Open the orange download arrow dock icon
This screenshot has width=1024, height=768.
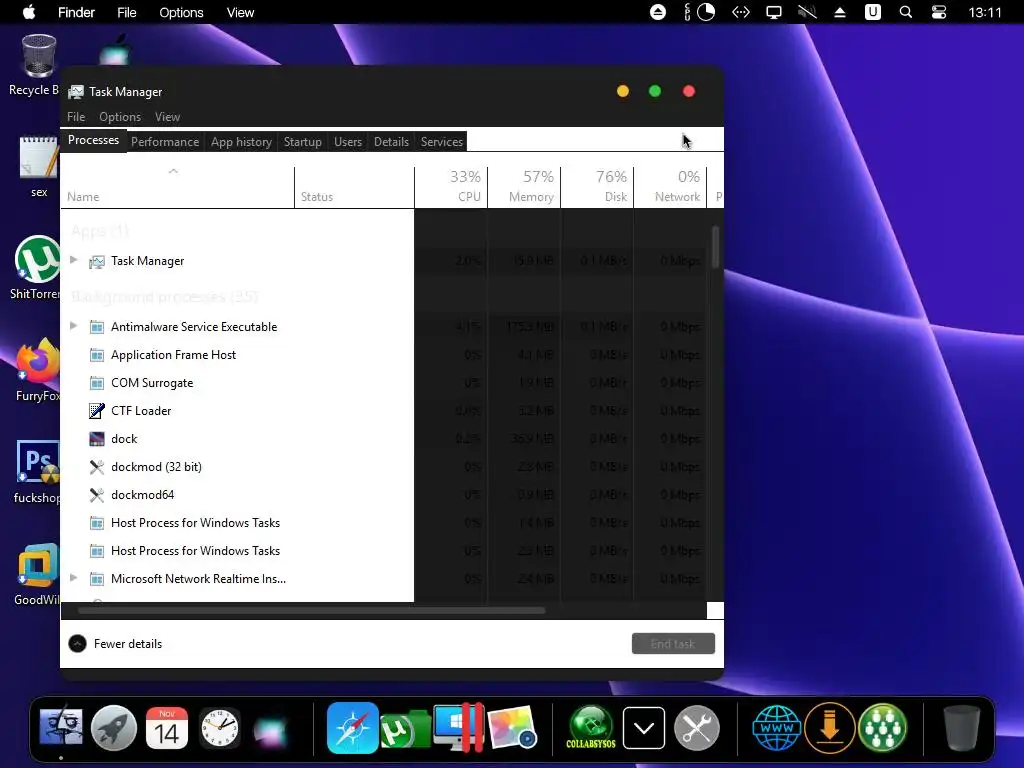tap(829, 728)
